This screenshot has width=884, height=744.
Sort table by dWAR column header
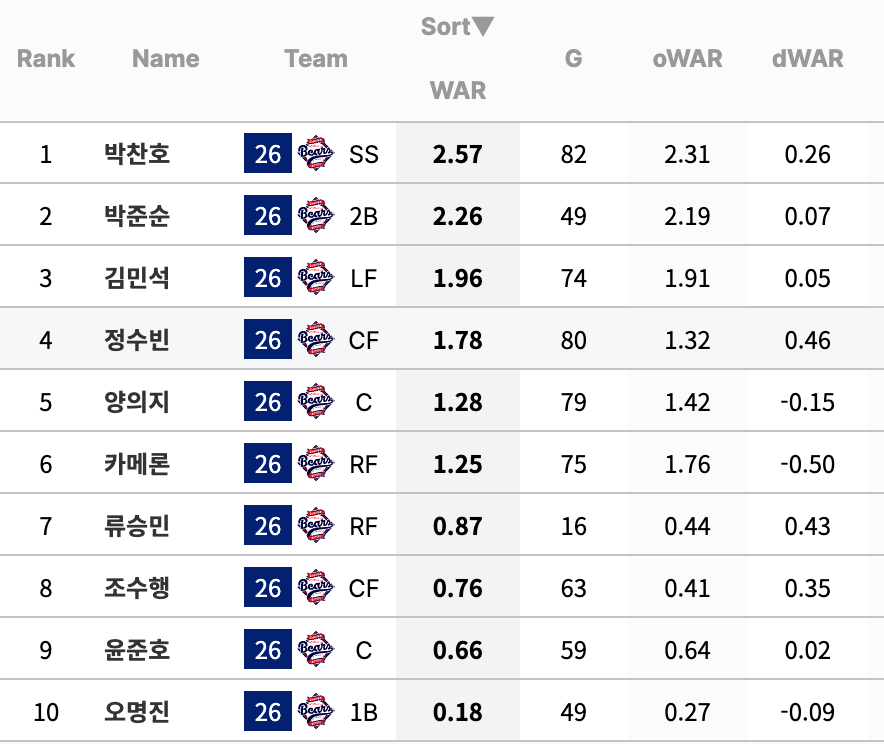807,59
